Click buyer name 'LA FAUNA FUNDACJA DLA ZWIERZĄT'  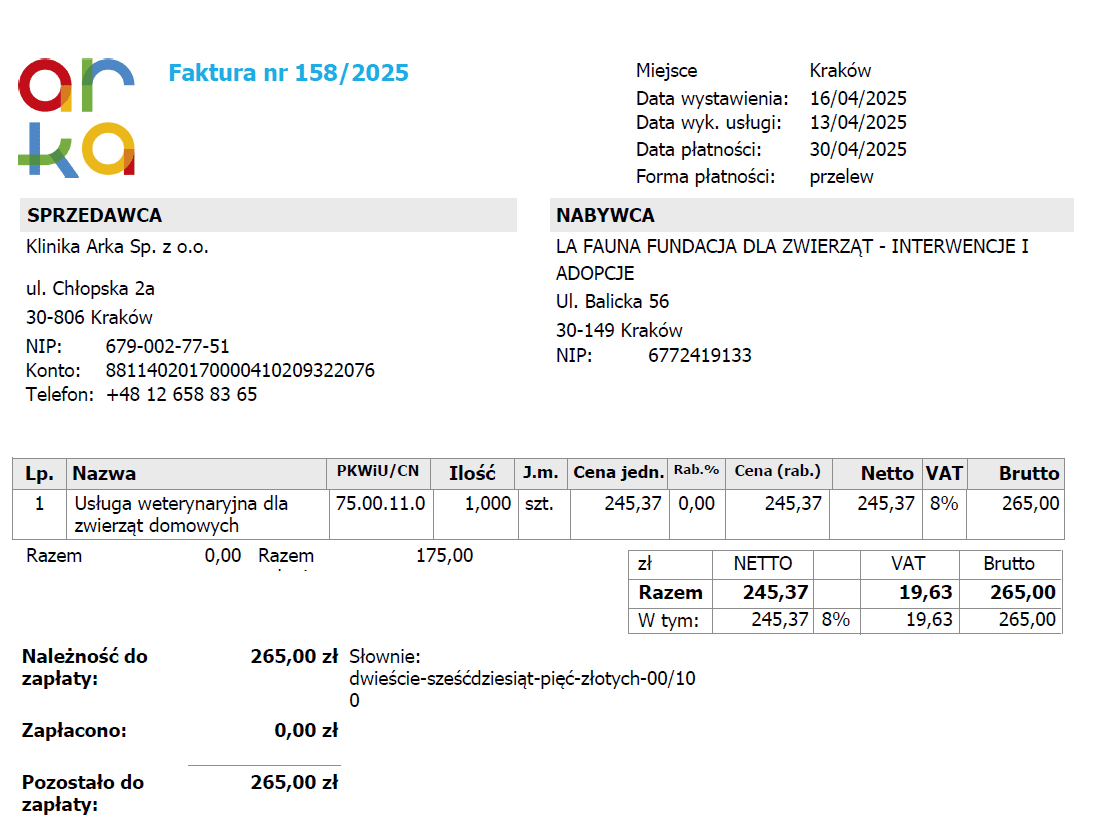click(714, 246)
